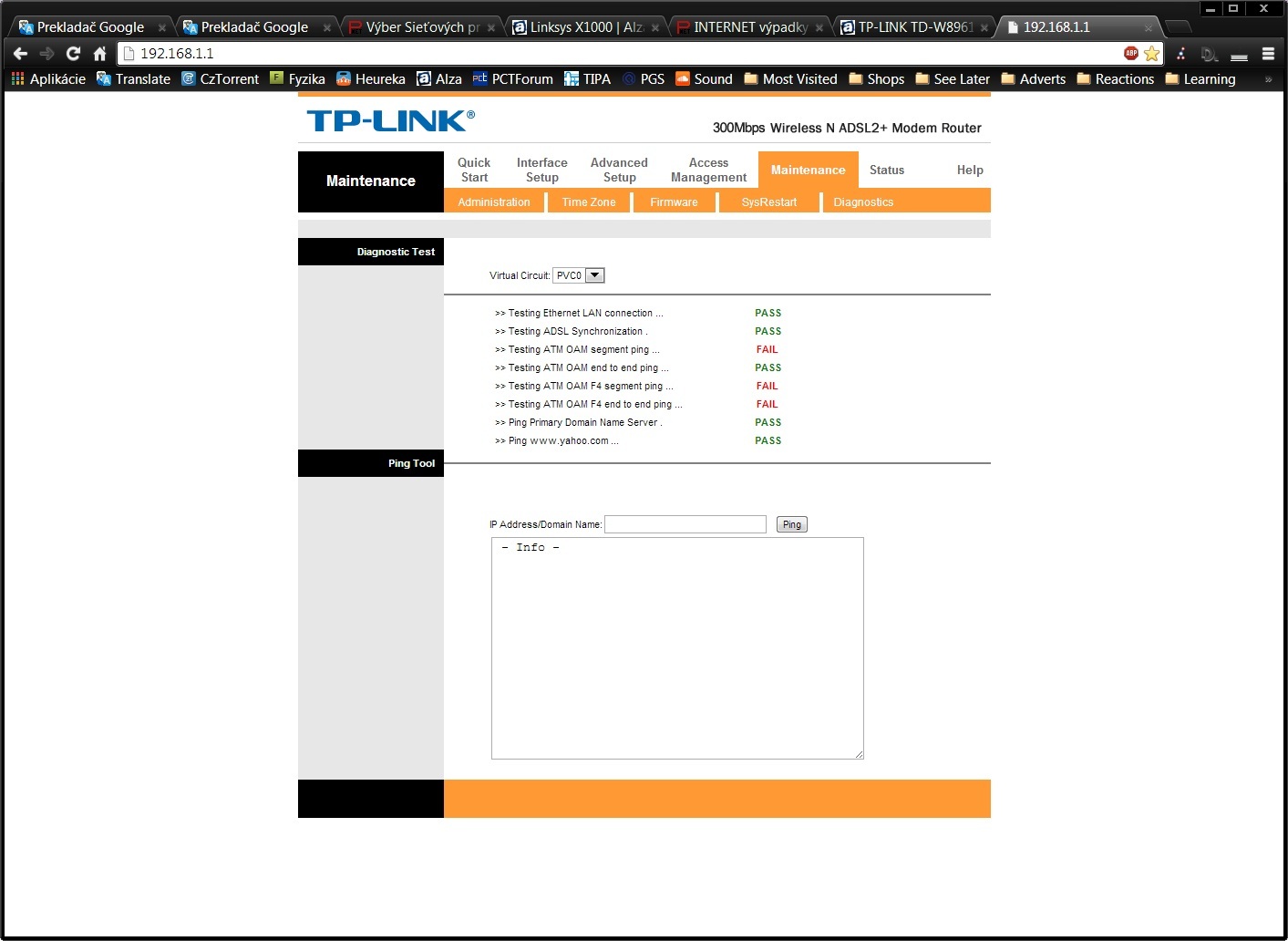The height and width of the screenshot is (941, 1288).
Task: Open the PCTForum bookmark
Action: pyautogui.click(x=512, y=79)
